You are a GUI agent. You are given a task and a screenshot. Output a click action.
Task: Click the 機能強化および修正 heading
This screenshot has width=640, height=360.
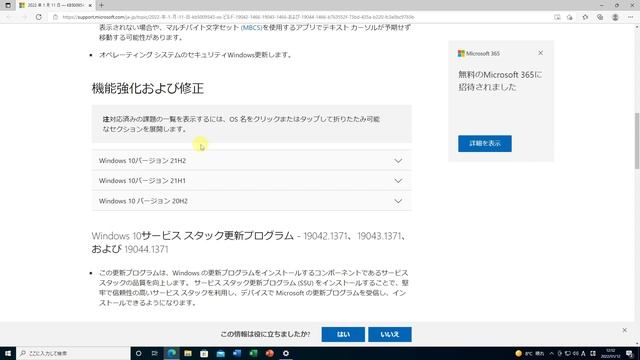tap(147, 88)
